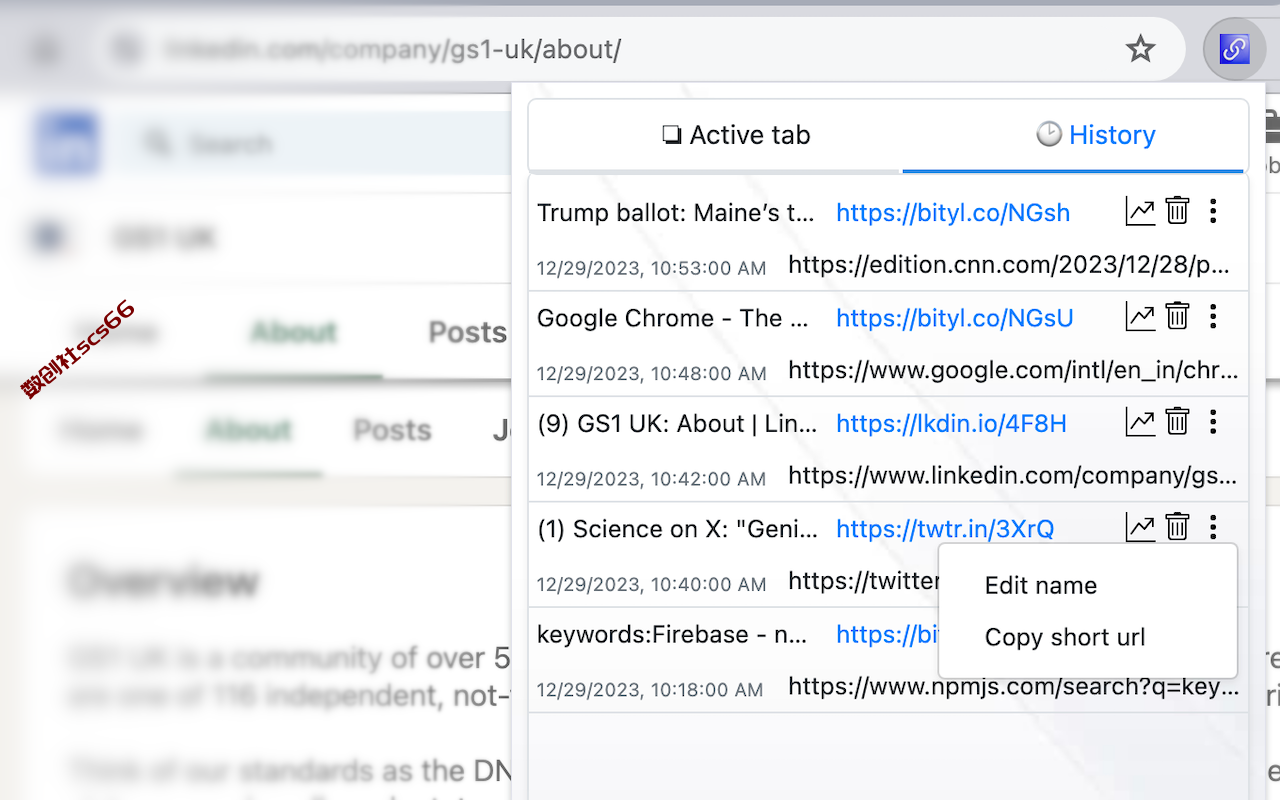Image resolution: width=1280 pixels, height=800 pixels.
Task: View stats for the Trump ballot link
Action: point(1140,211)
